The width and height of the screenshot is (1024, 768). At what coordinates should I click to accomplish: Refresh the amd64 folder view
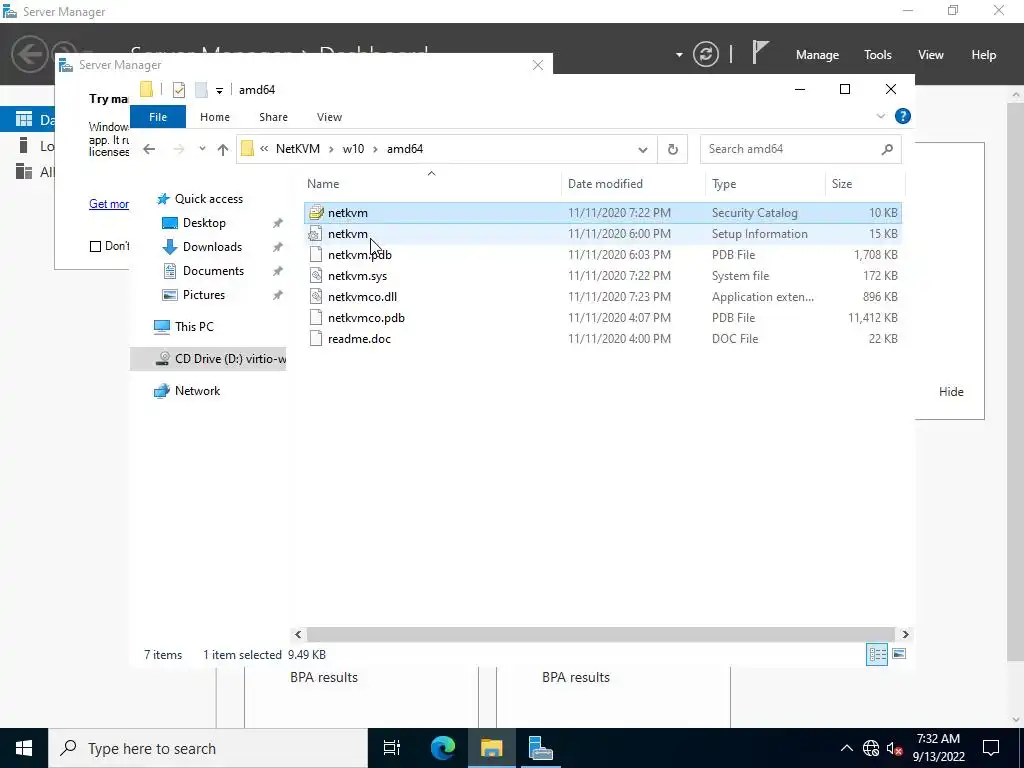coord(673,149)
